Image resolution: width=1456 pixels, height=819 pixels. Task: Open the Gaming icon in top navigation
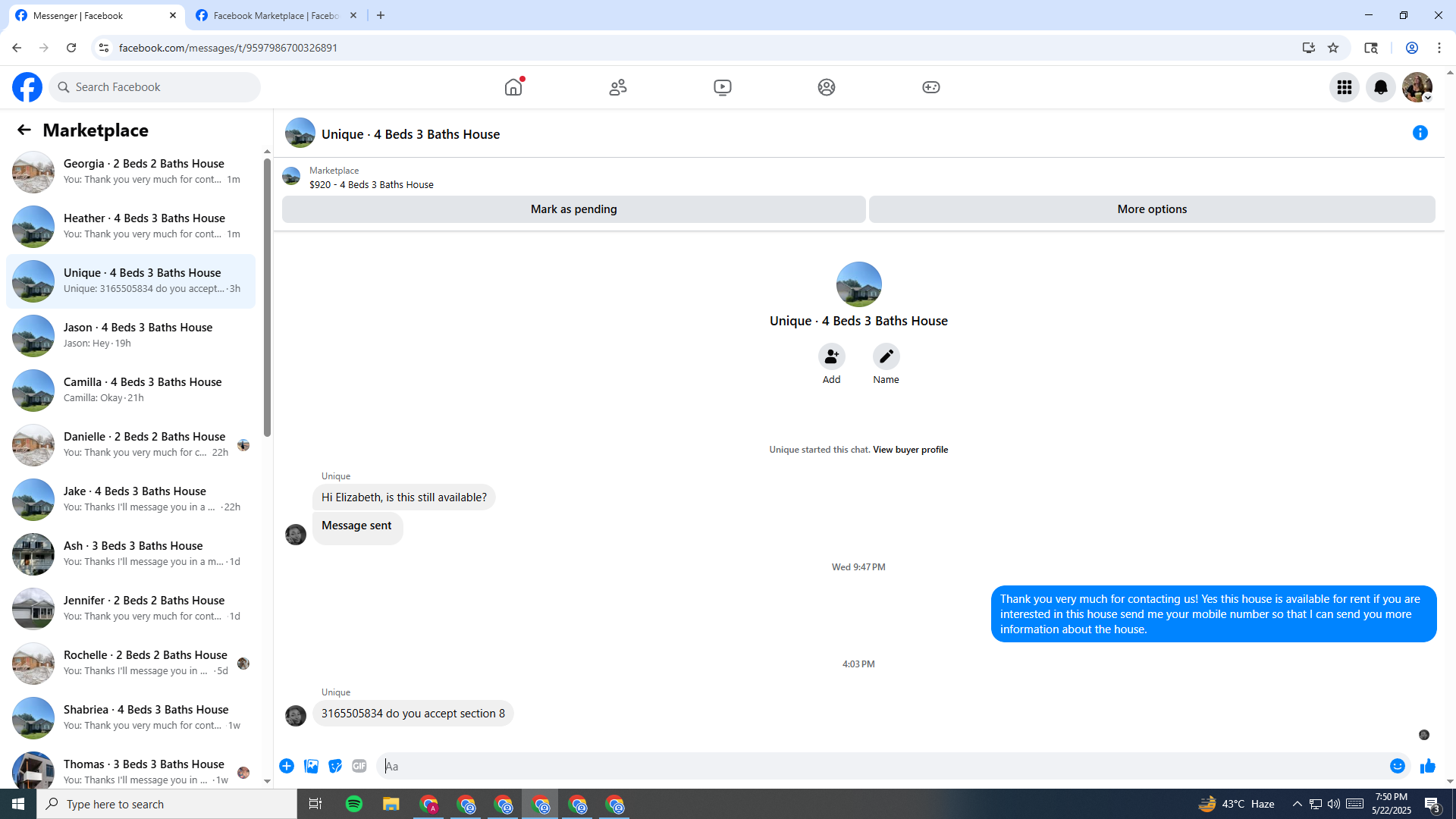pyautogui.click(x=931, y=87)
